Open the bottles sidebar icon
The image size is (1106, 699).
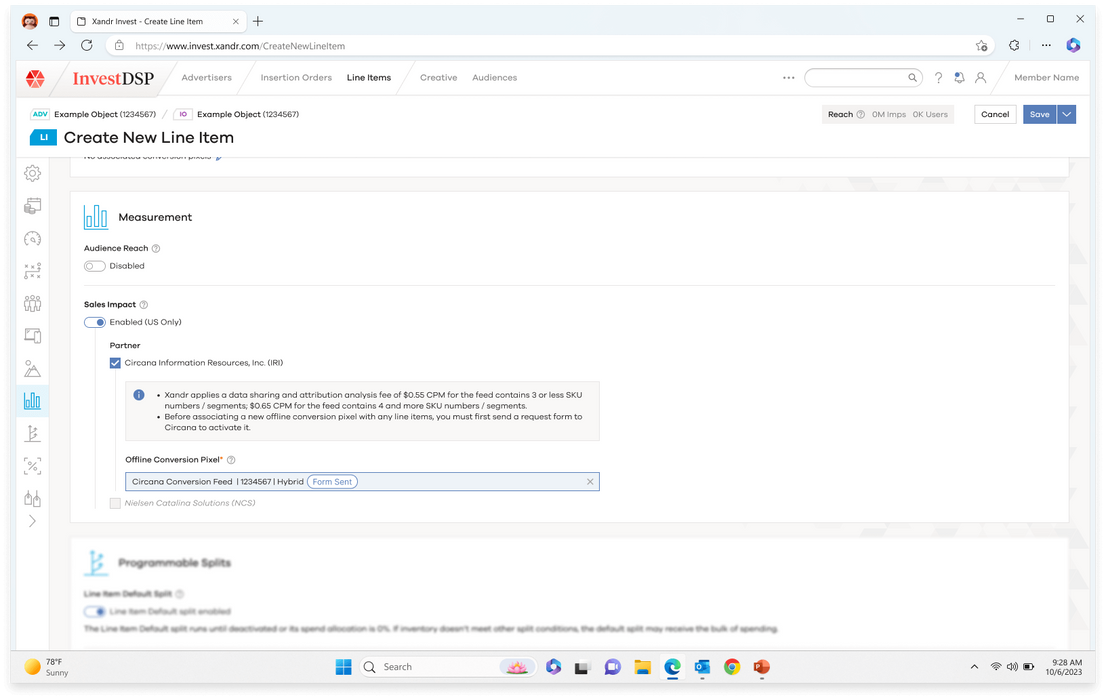point(32,499)
